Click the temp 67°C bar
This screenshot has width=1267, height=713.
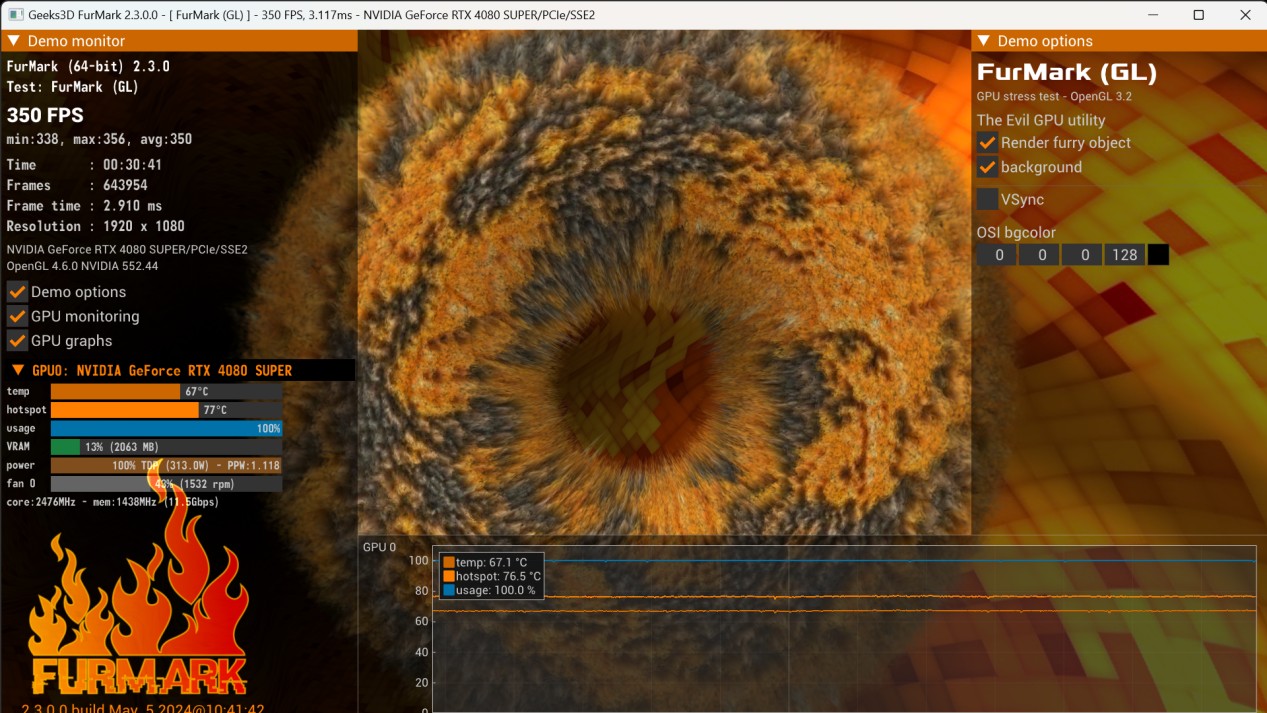(166, 391)
